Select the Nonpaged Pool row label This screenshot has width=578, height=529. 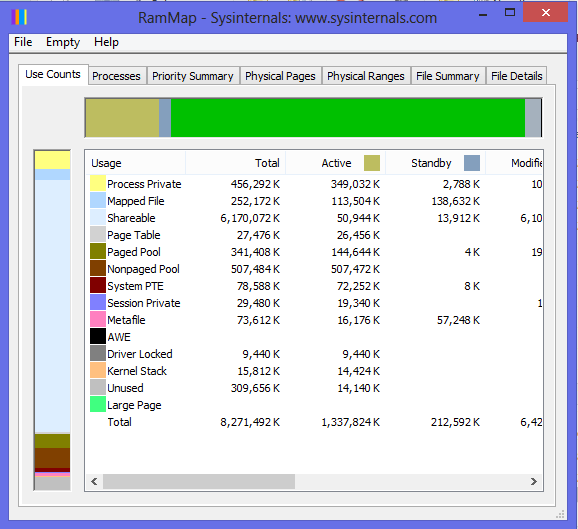[x=143, y=269]
